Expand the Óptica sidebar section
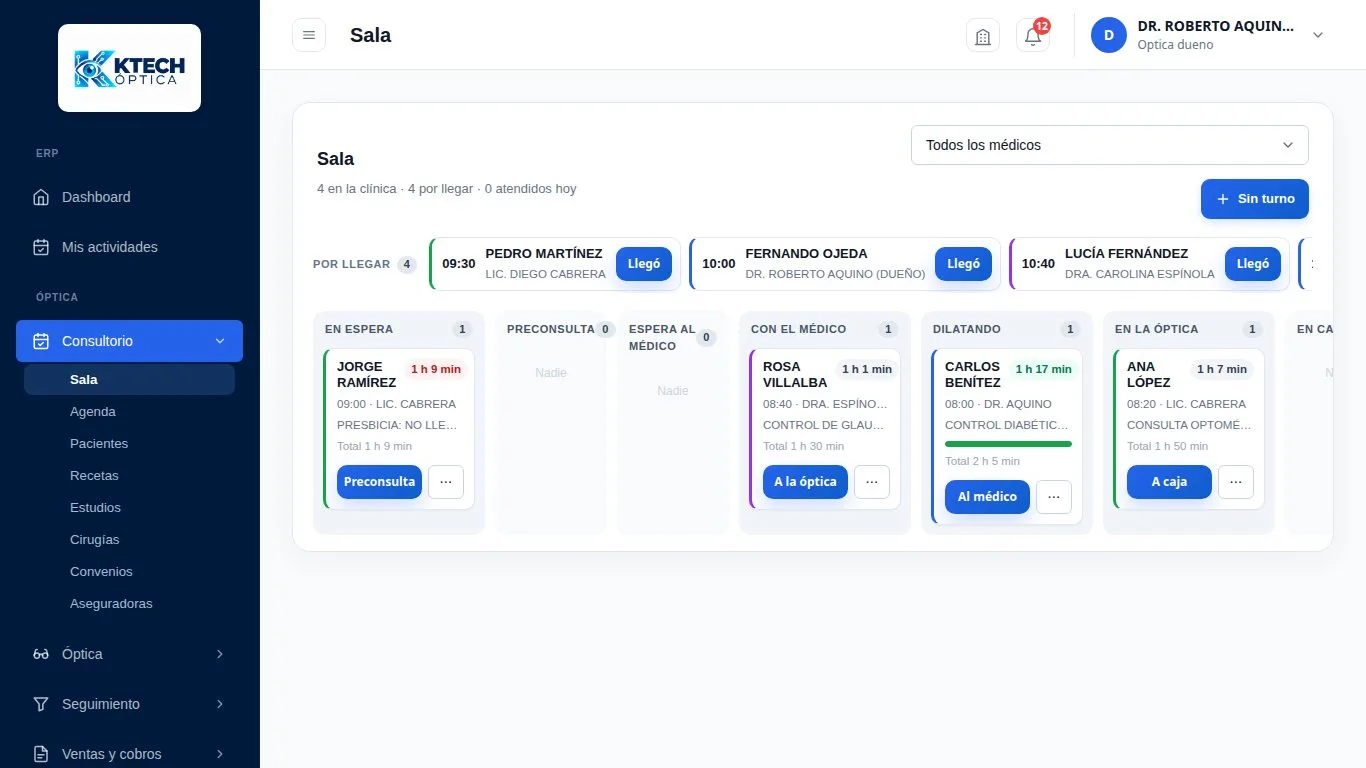Screen dimensions: 1366x768 pyautogui.click(x=129, y=654)
